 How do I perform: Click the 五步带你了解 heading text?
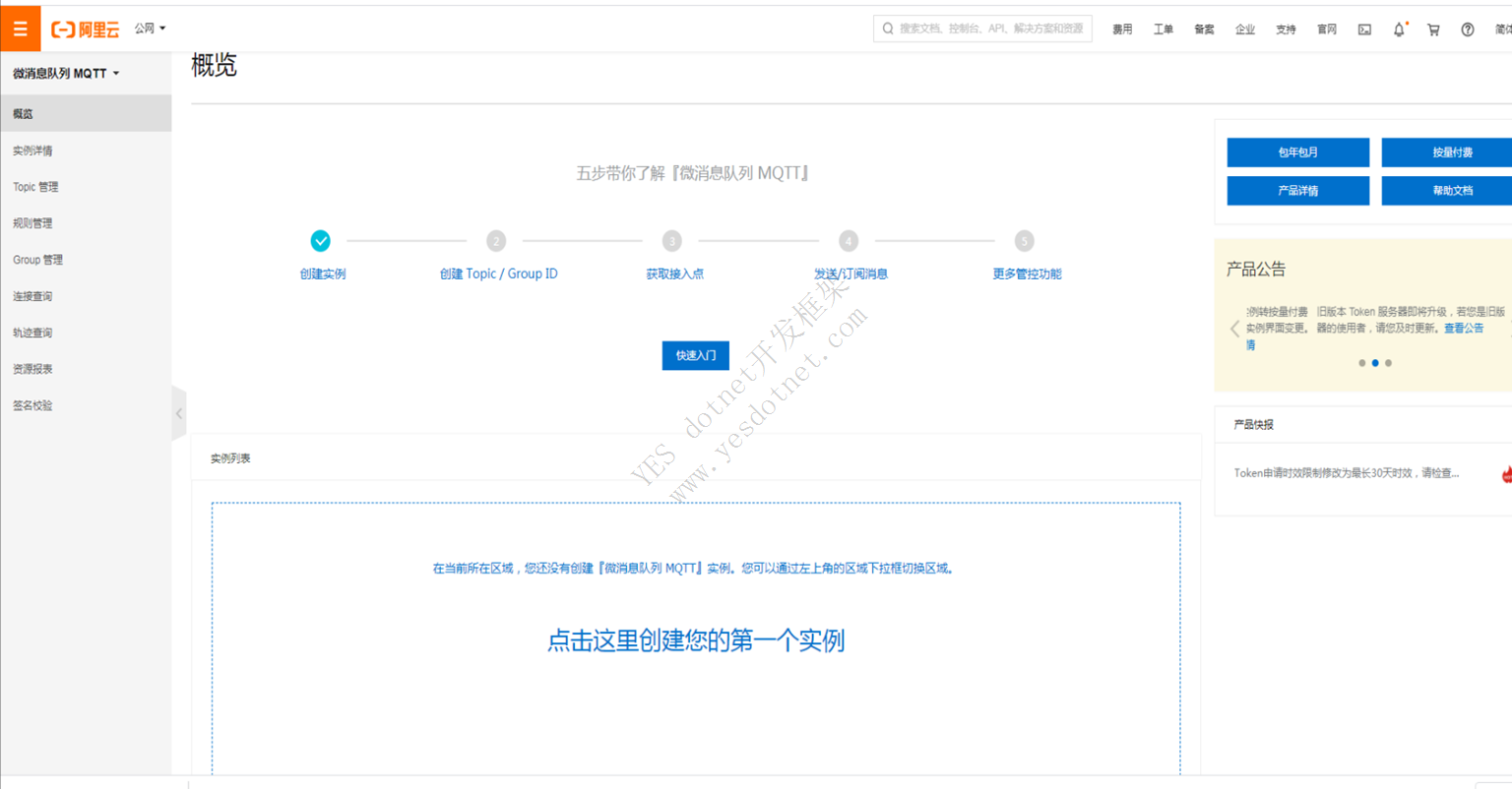point(694,173)
